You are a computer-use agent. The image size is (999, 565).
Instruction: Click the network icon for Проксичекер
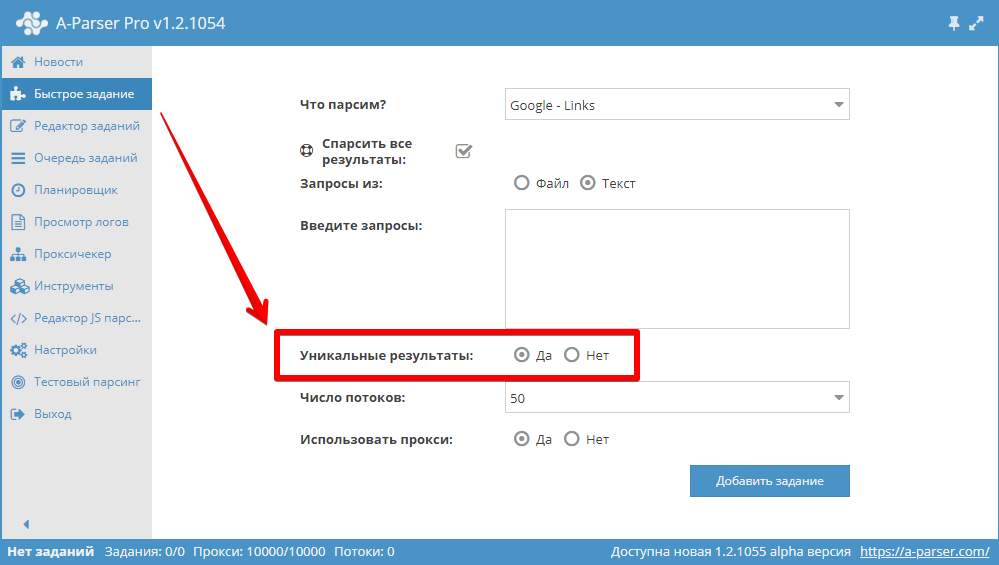point(18,254)
